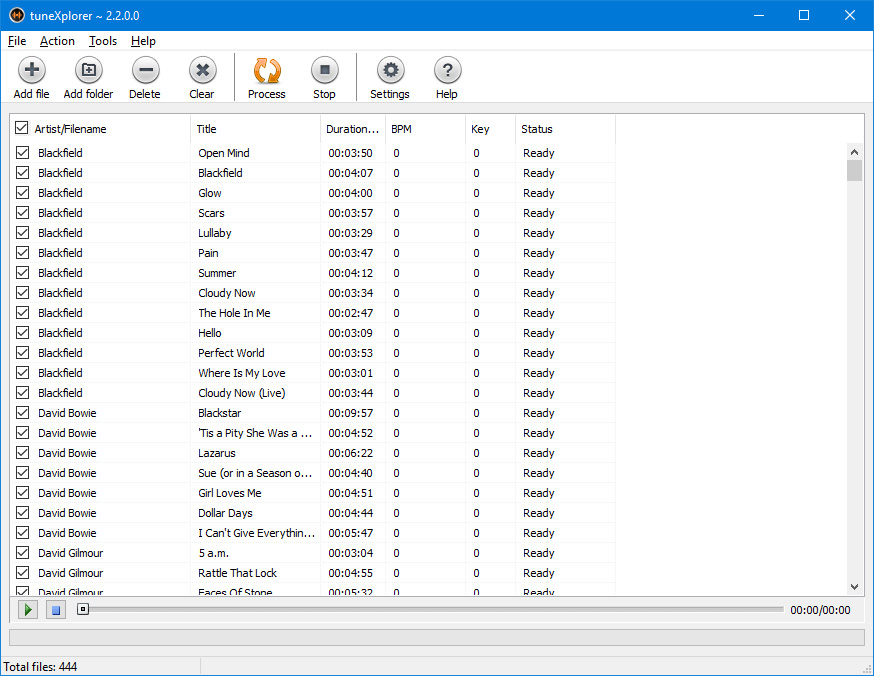Open Help with the question mark icon
Viewport: 874px width, 676px height.
[447, 70]
